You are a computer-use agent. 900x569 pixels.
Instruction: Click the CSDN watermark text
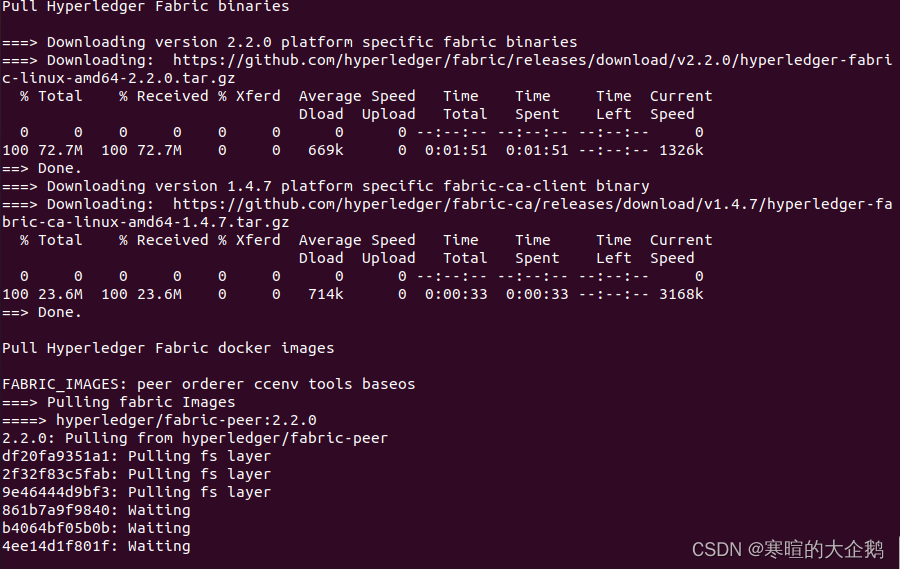pos(788,549)
